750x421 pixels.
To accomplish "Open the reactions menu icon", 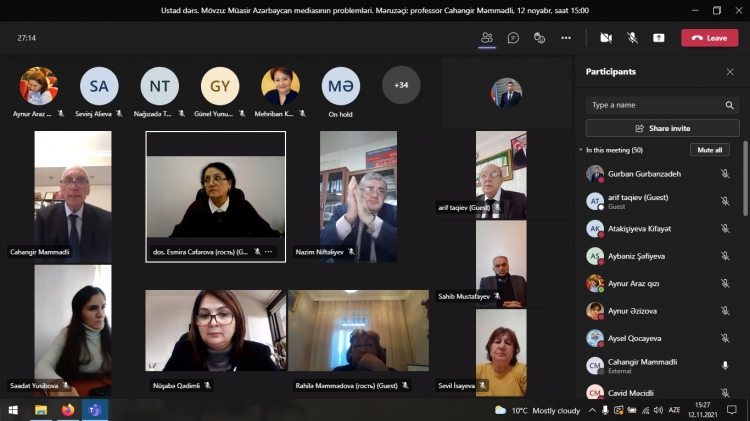I will pos(539,37).
